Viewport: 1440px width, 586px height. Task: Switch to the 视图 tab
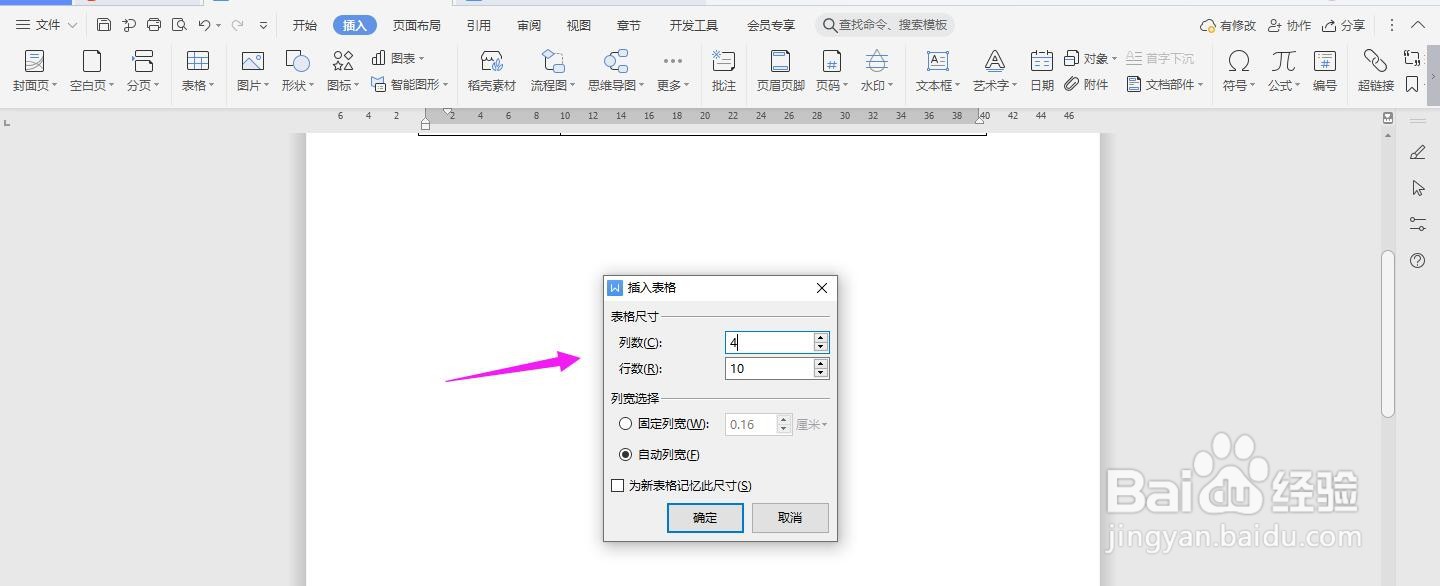click(579, 26)
